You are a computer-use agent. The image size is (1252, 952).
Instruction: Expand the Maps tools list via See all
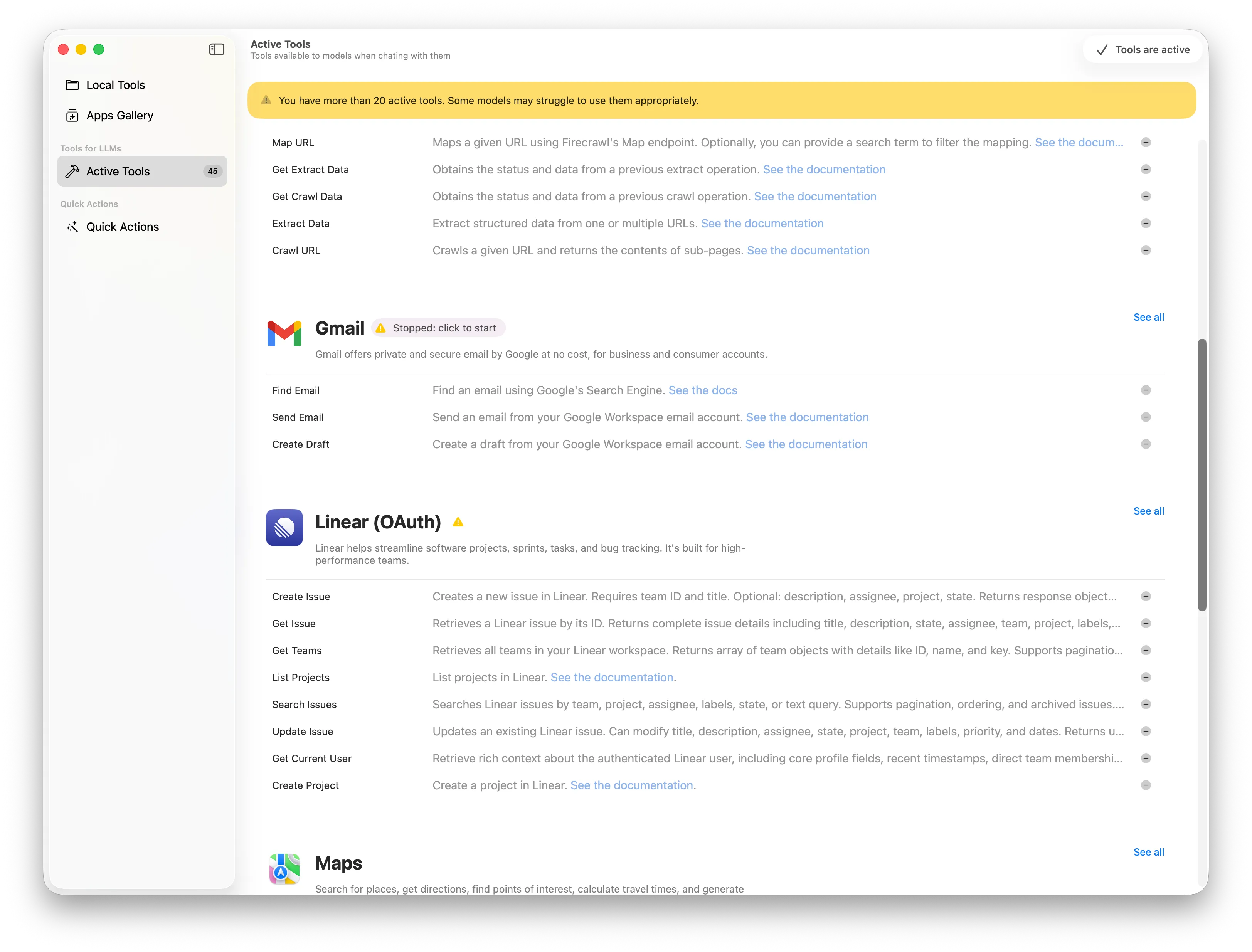coord(1148,852)
